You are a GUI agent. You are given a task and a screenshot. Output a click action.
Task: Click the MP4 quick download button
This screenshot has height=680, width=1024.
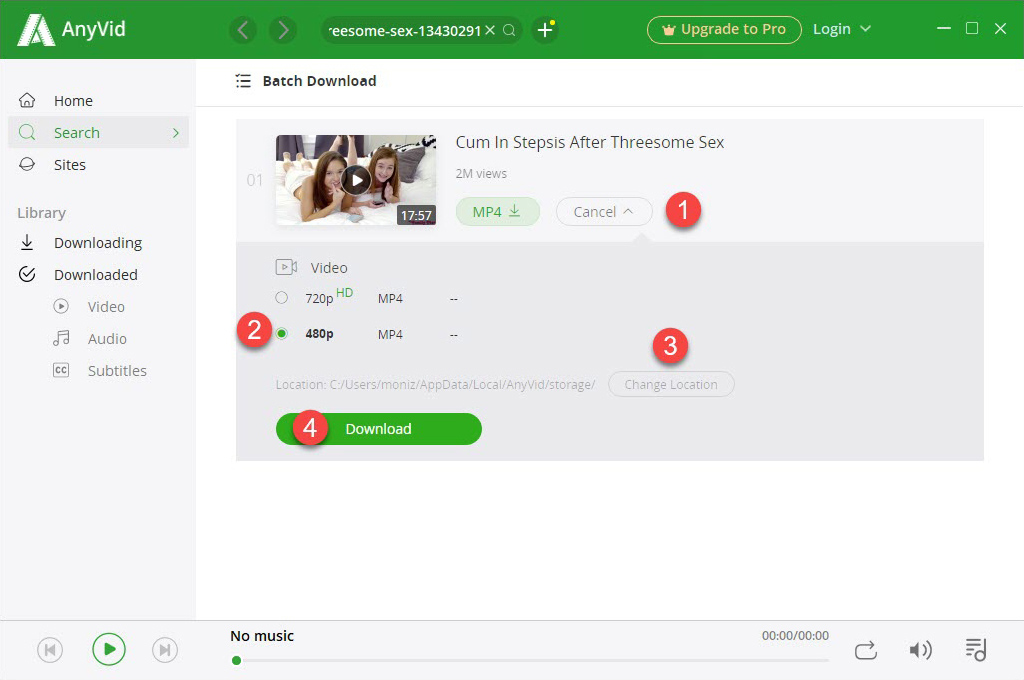pyautogui.click(x=498, y=212)
